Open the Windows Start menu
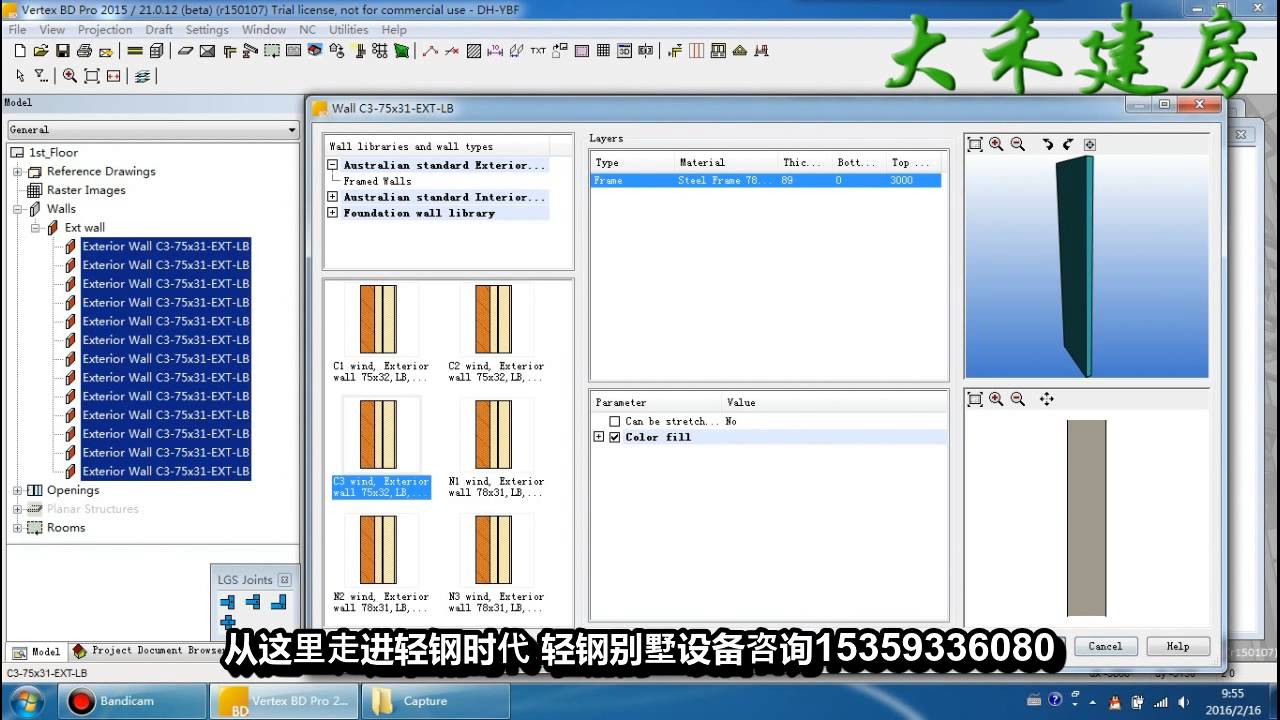The width and height of the screenshot is (1280, 720). click(26, 701)
